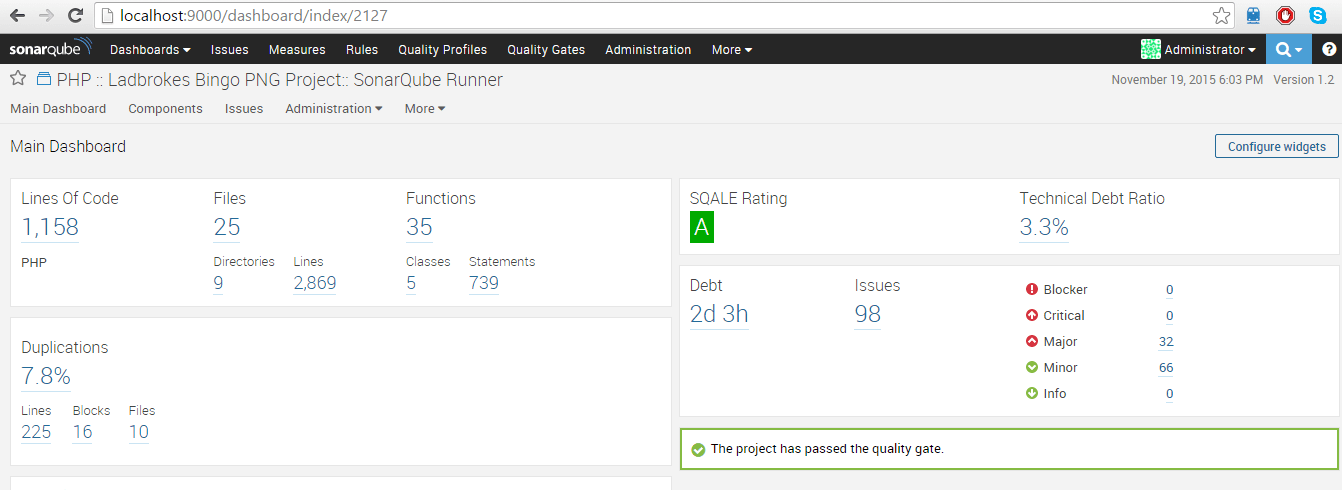Open Issues in the top navigation bar
Screen dimensions: 1342x490
point(230,49)
